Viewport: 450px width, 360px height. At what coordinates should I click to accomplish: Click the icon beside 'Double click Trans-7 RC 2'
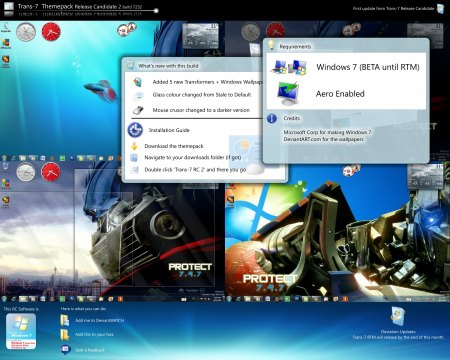click(134, 170)
